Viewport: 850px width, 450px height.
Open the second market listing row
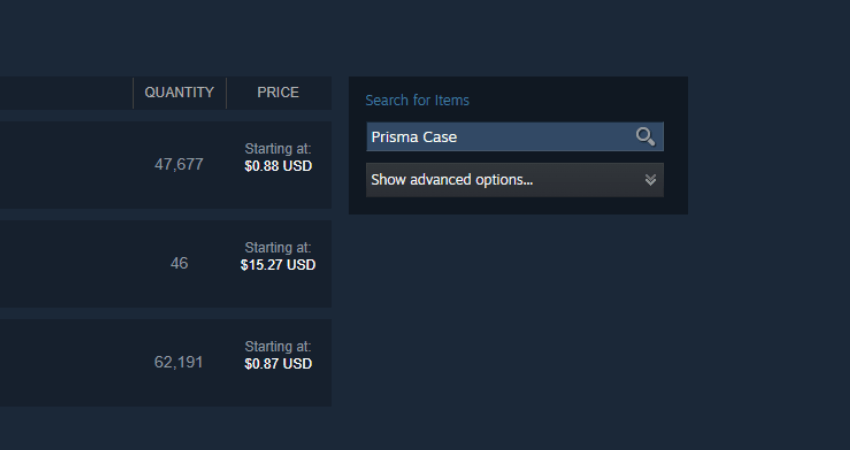tap(165, 263)
